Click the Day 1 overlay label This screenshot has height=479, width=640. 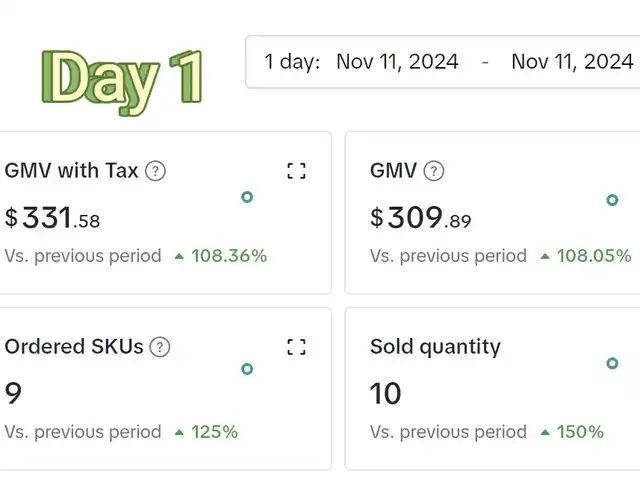click(122, 81)
